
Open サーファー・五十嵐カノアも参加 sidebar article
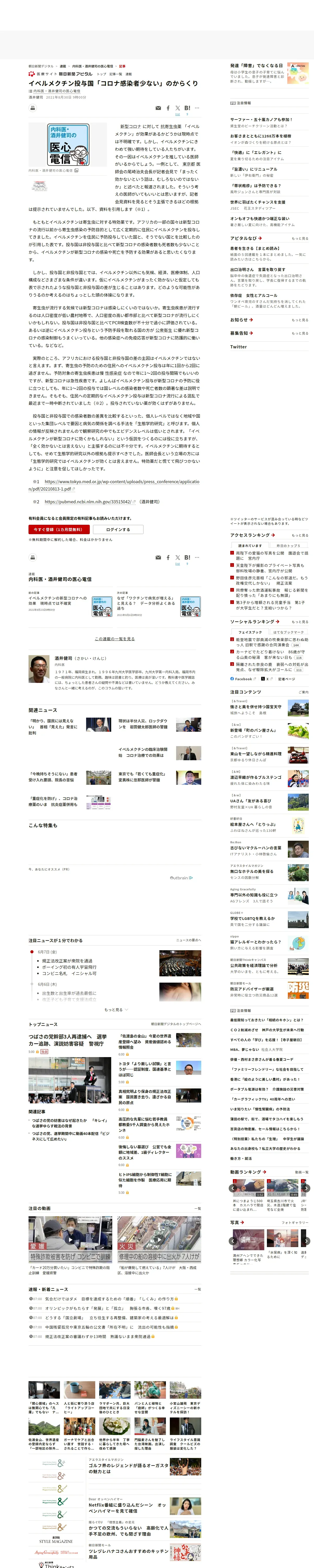pyautogui.click(x=261, y=120)
